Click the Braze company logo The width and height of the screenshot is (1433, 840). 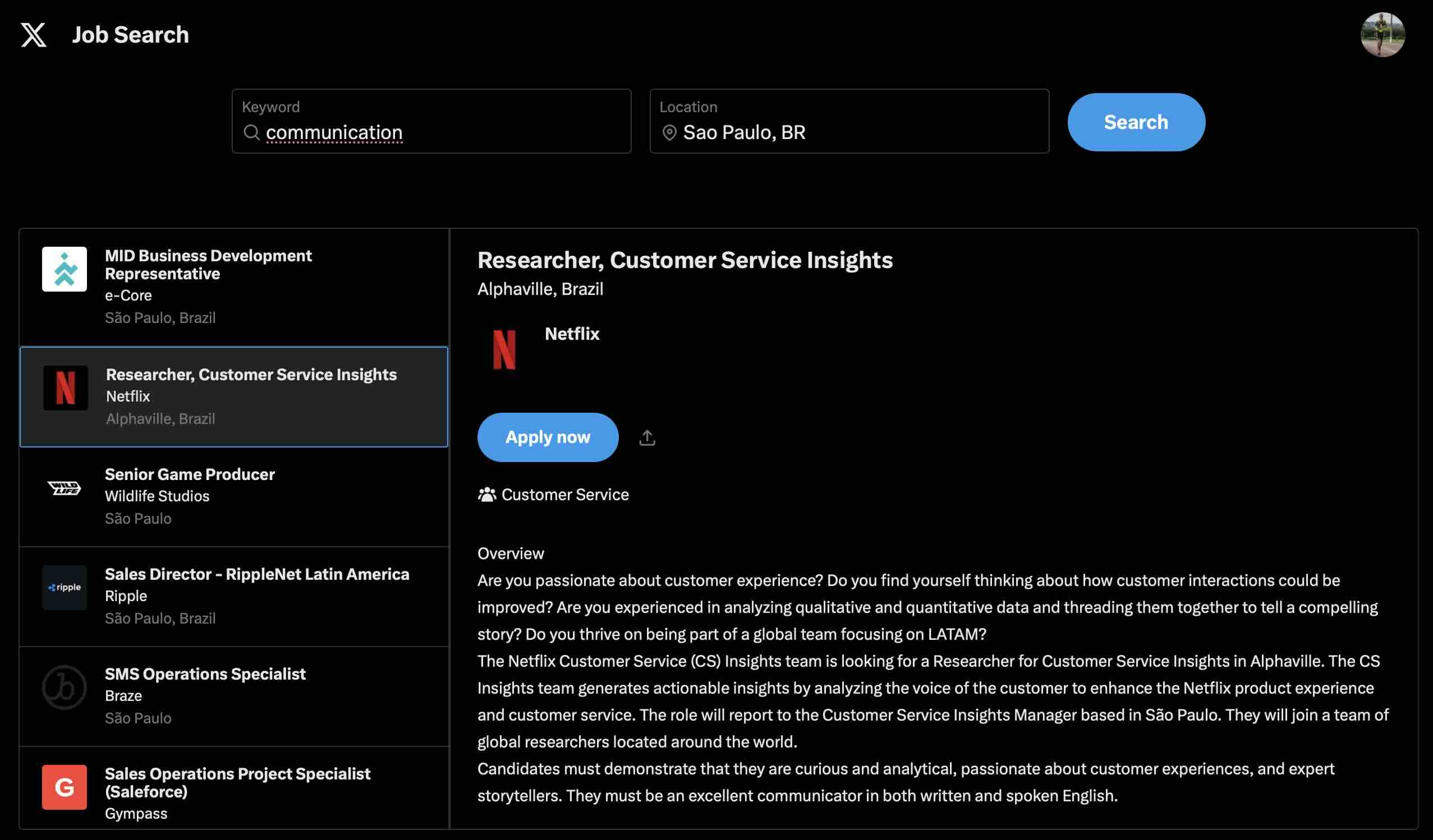click(x=65, y=687)
